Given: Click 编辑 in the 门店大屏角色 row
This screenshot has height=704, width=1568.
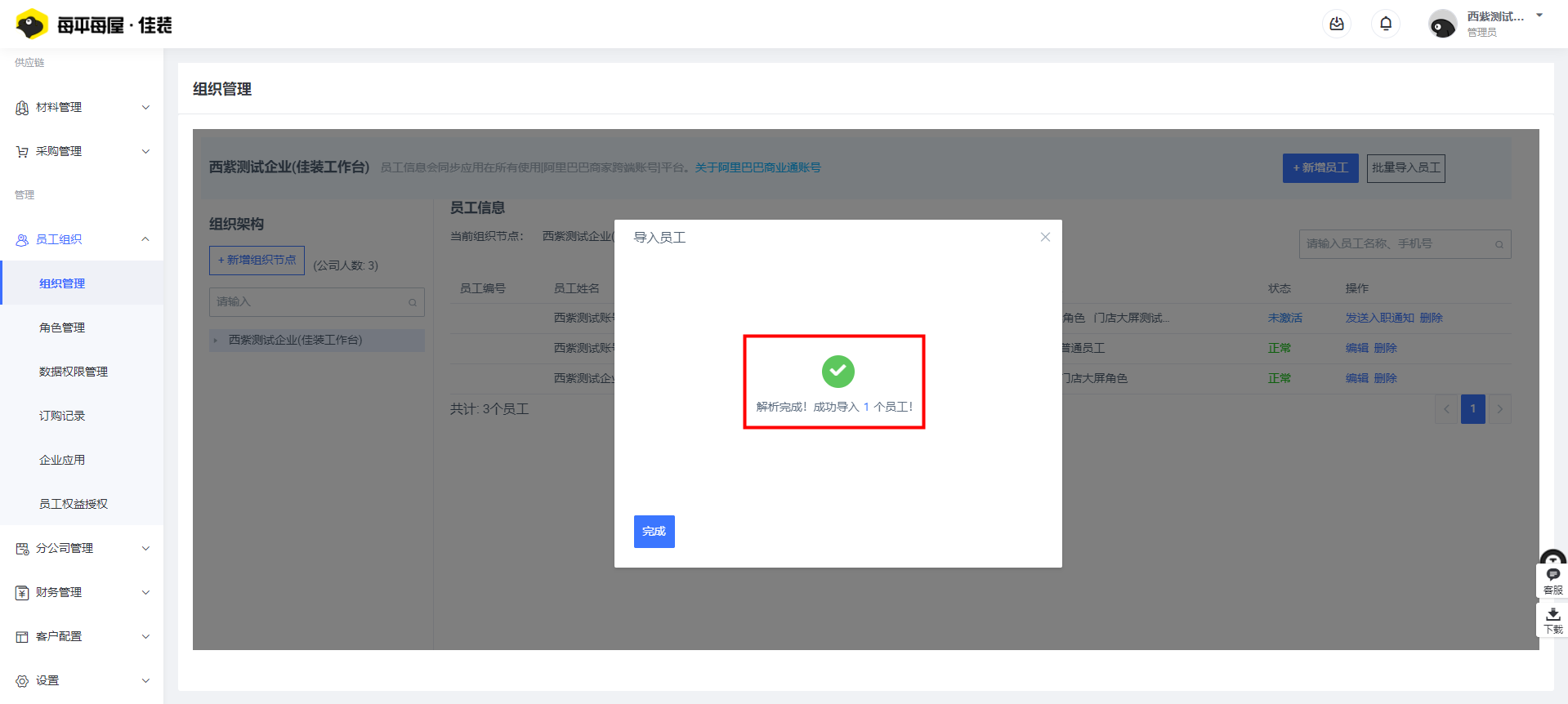Looking at the screenshot, I should [x=1356, y=378].
